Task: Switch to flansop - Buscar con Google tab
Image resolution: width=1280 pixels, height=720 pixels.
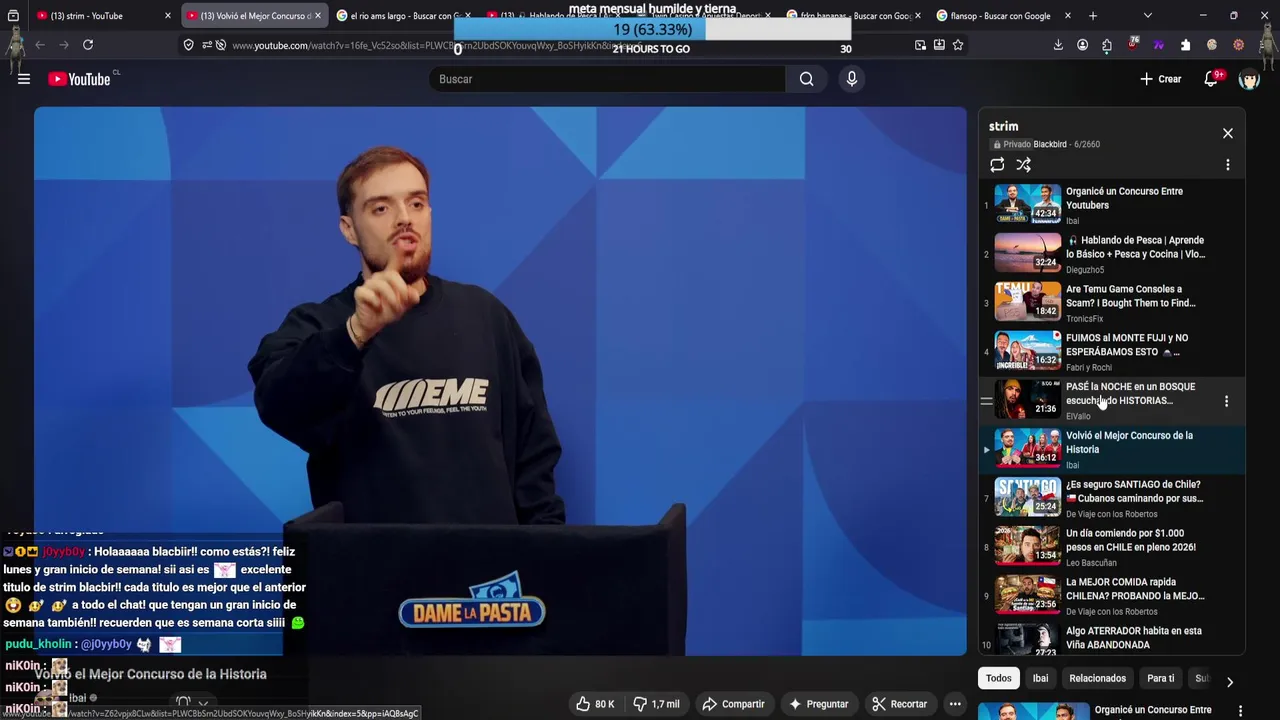Action: click(1003, 16)
